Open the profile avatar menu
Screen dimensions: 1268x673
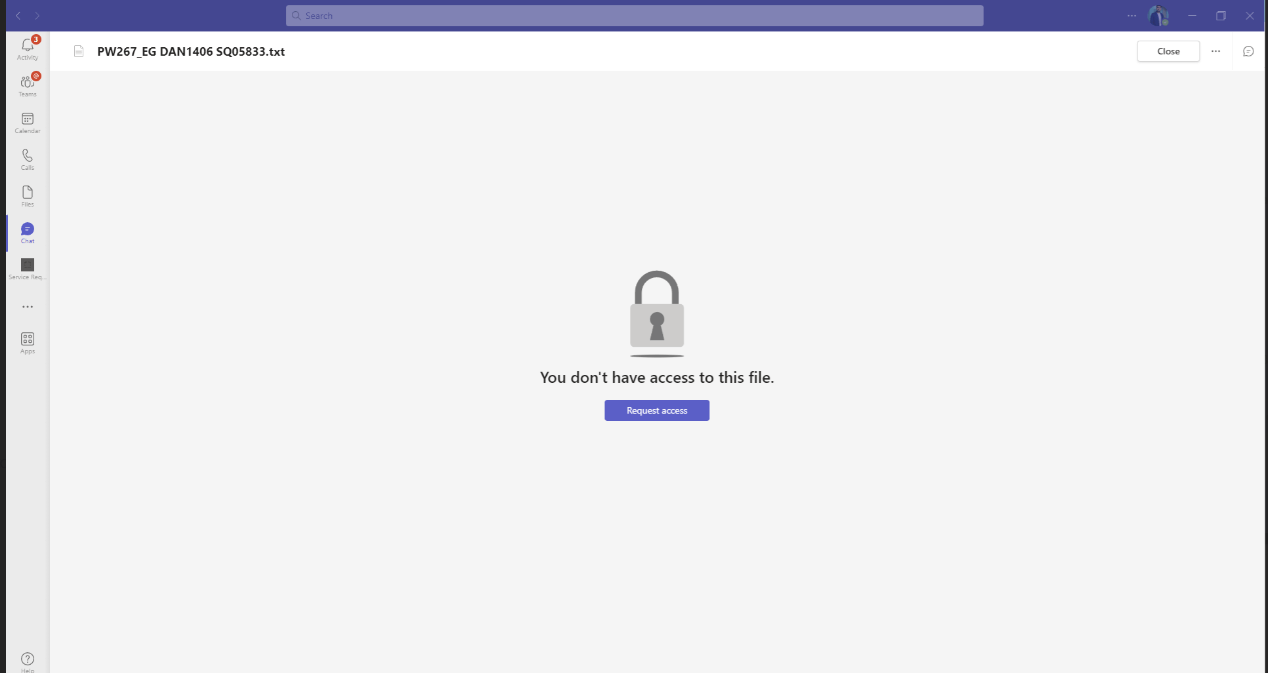coord(1158,16)
